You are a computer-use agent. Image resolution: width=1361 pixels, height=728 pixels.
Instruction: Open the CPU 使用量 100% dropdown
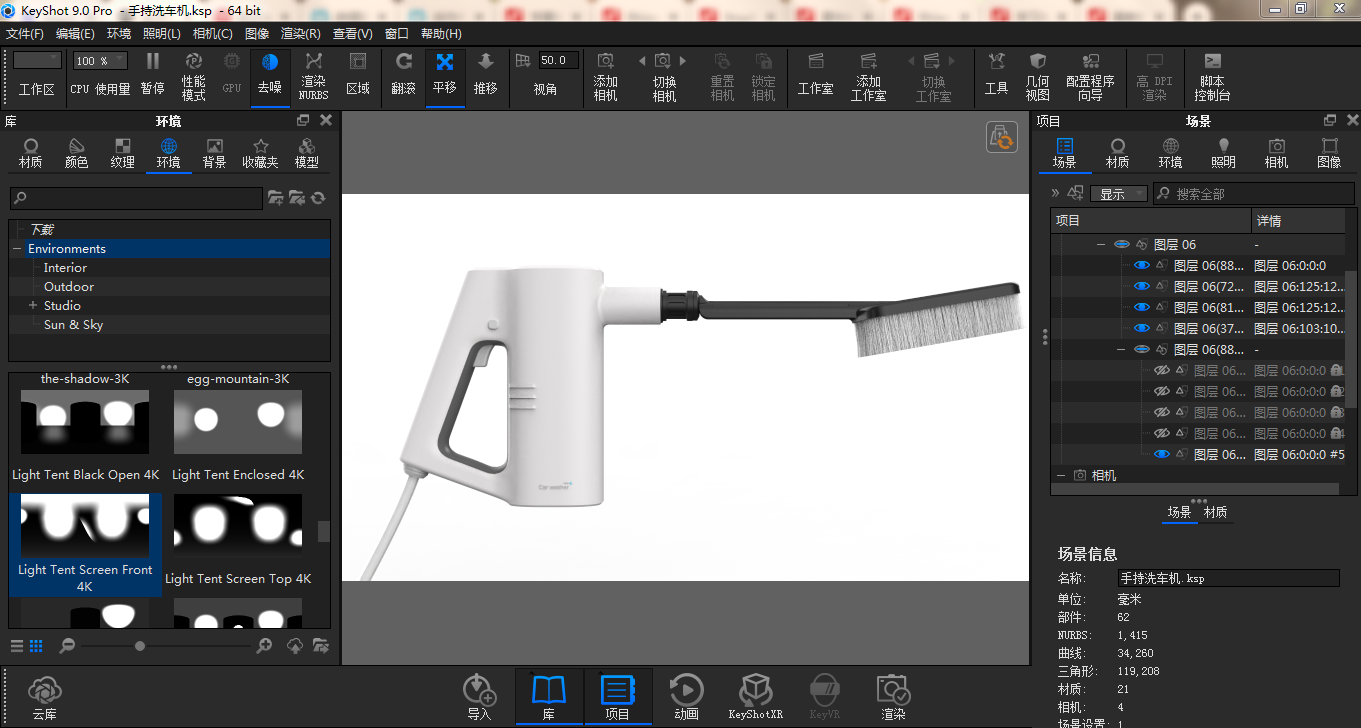click(x=99, y=61)
